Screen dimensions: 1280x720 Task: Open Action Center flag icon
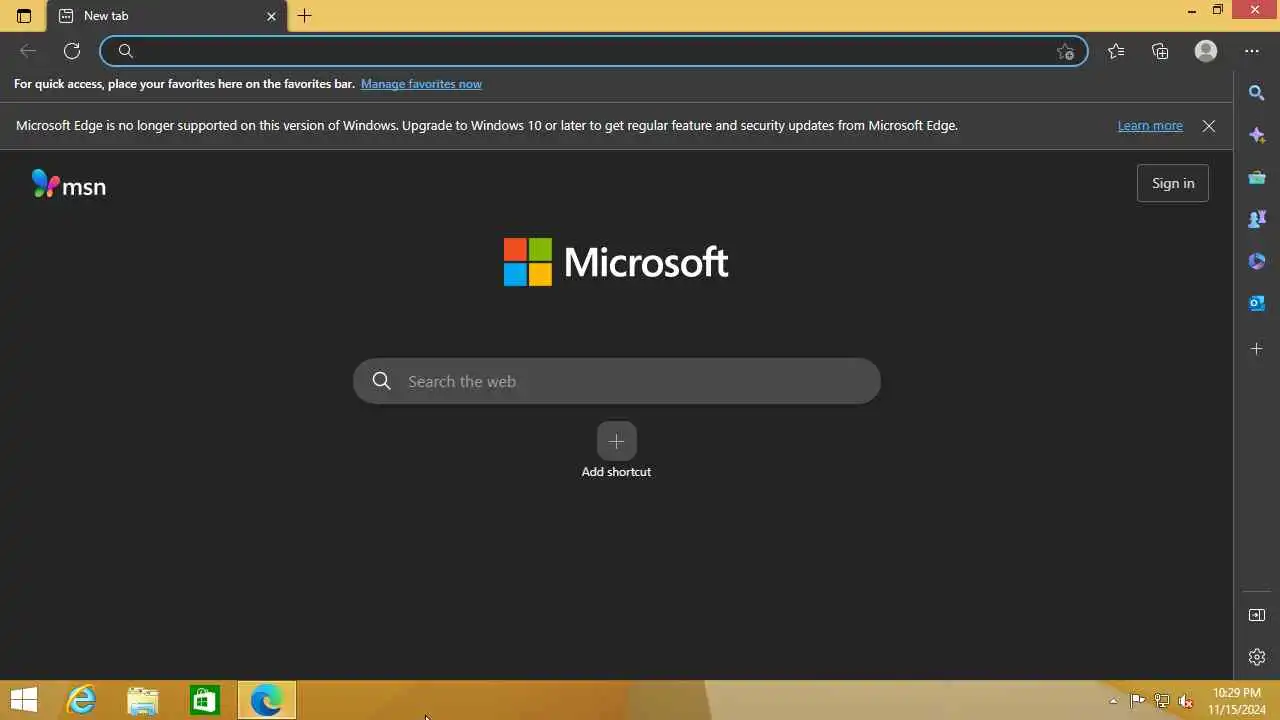click(1137, 701)
